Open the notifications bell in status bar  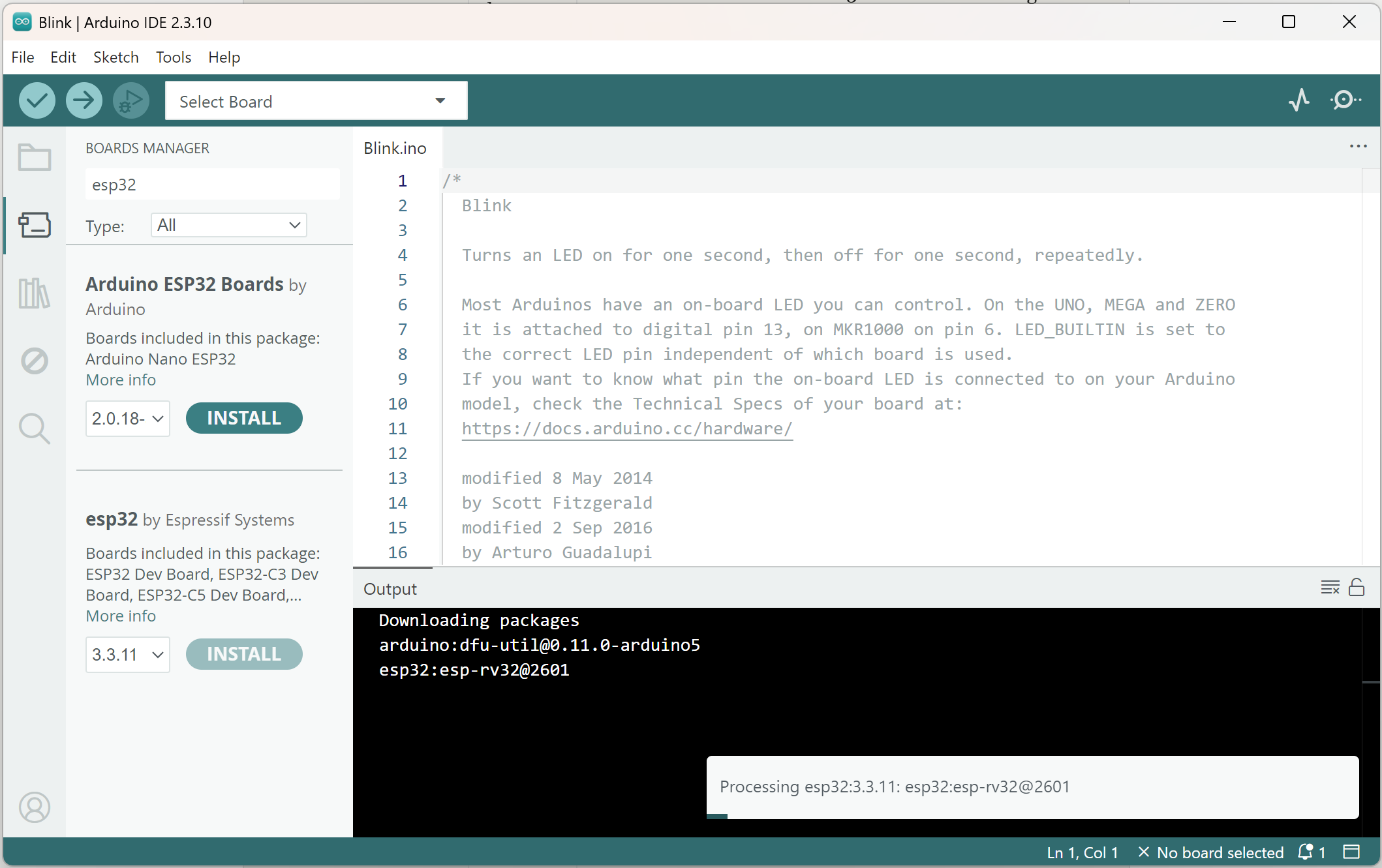point(1312,852)
